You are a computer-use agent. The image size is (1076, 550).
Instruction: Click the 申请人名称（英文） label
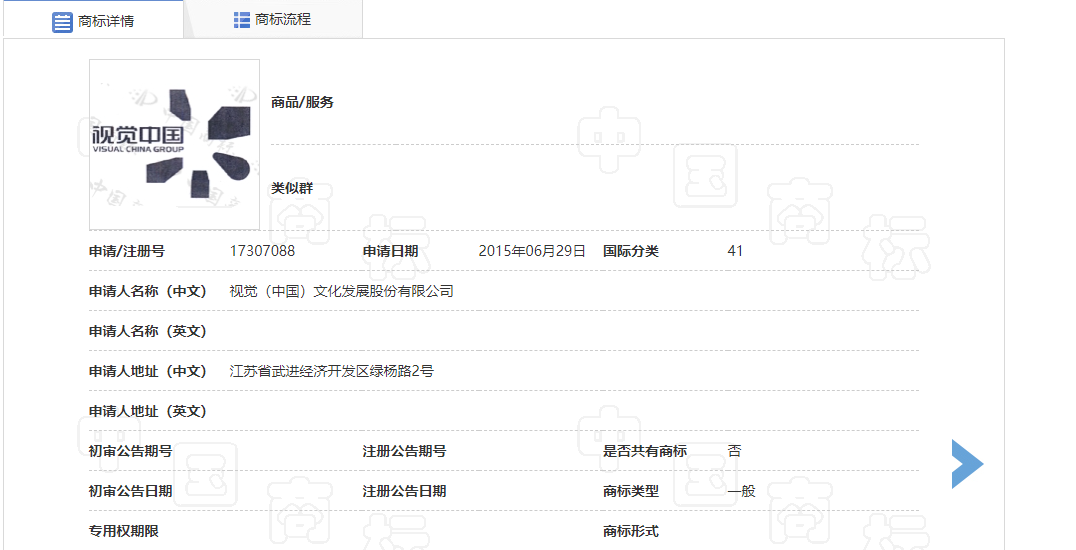coord(148,331)
